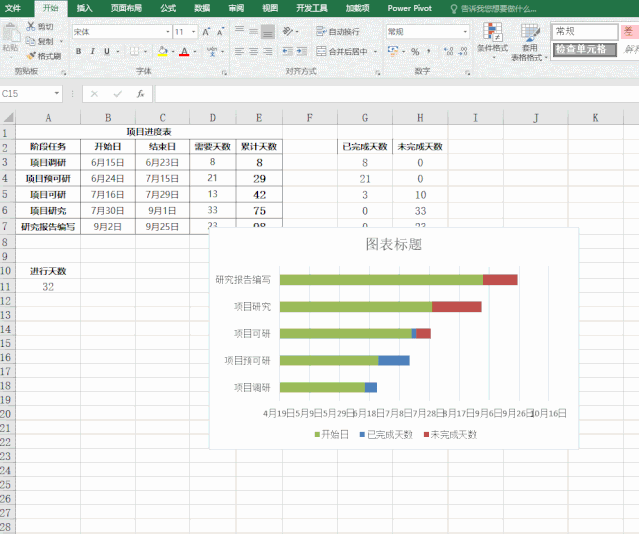Click the increase indent icon
The image size is (639, 534).
(x=302, y=51)
